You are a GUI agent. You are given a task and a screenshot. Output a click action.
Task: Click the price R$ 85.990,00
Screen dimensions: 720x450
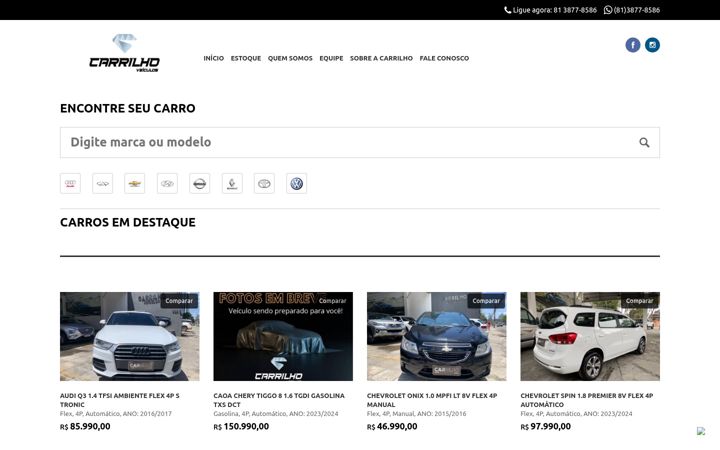(85, 427)
